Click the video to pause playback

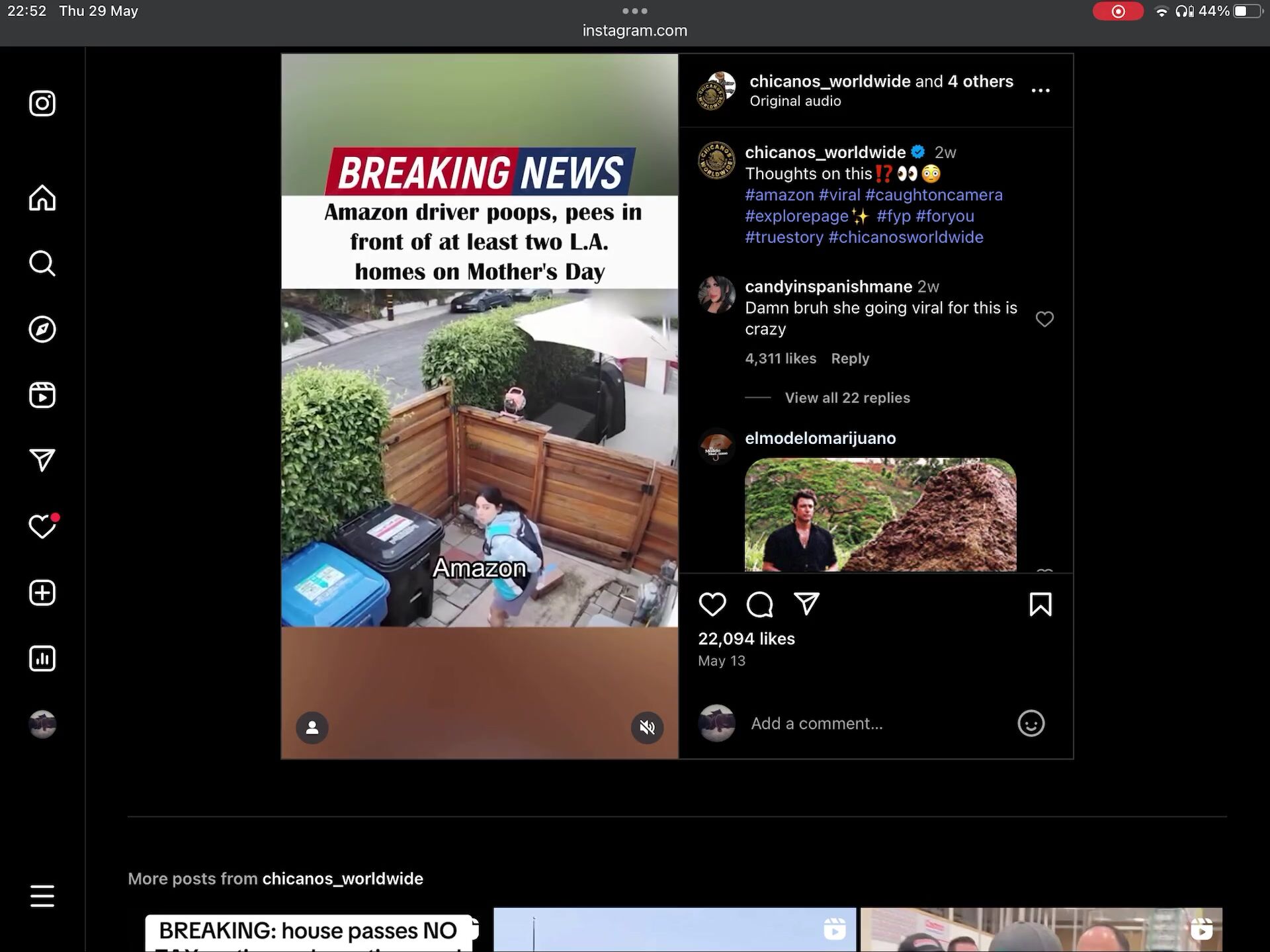coord(480,406)
